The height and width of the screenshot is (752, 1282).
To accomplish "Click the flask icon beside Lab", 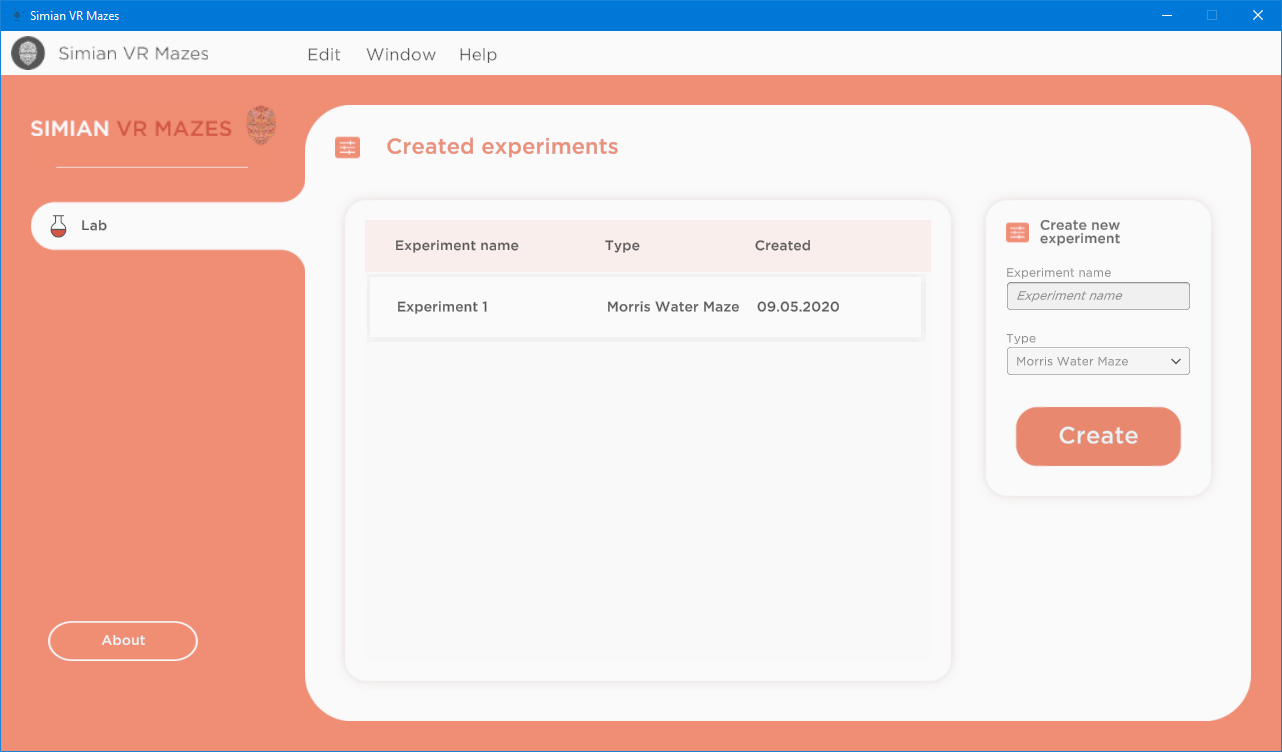I will pos(58,225).
